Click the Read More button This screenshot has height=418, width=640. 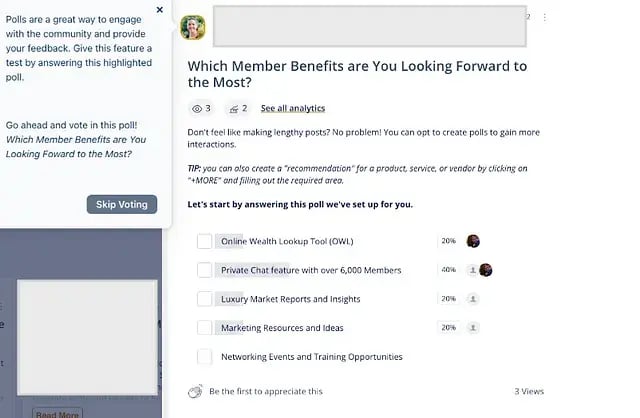[58, 414]
